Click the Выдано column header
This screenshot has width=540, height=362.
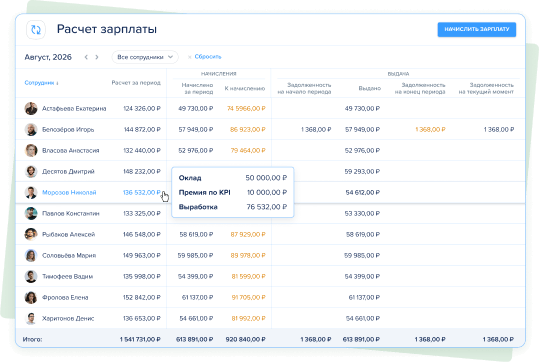tap(370, 89)
